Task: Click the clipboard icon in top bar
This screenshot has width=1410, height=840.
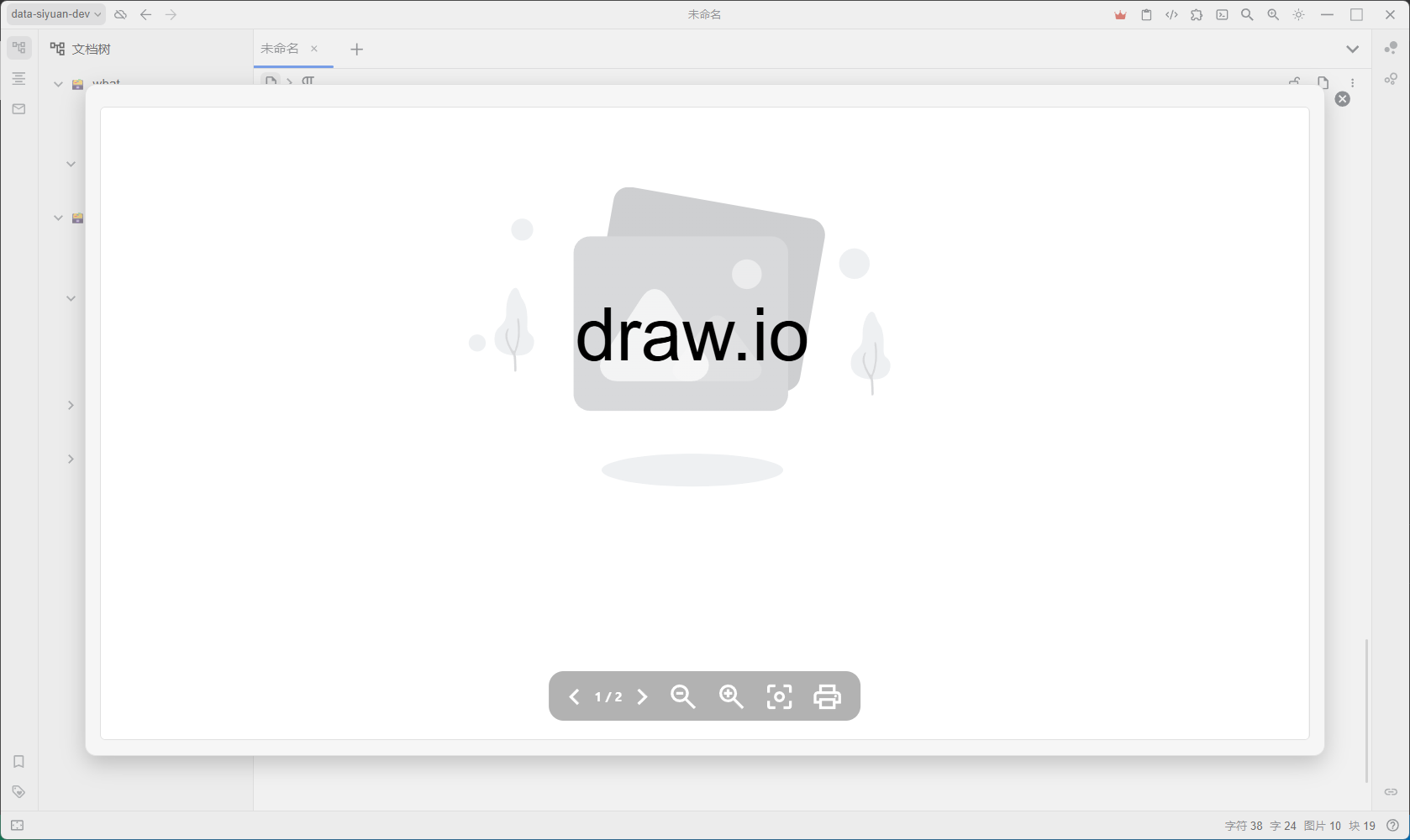Action: point(1146,15)
